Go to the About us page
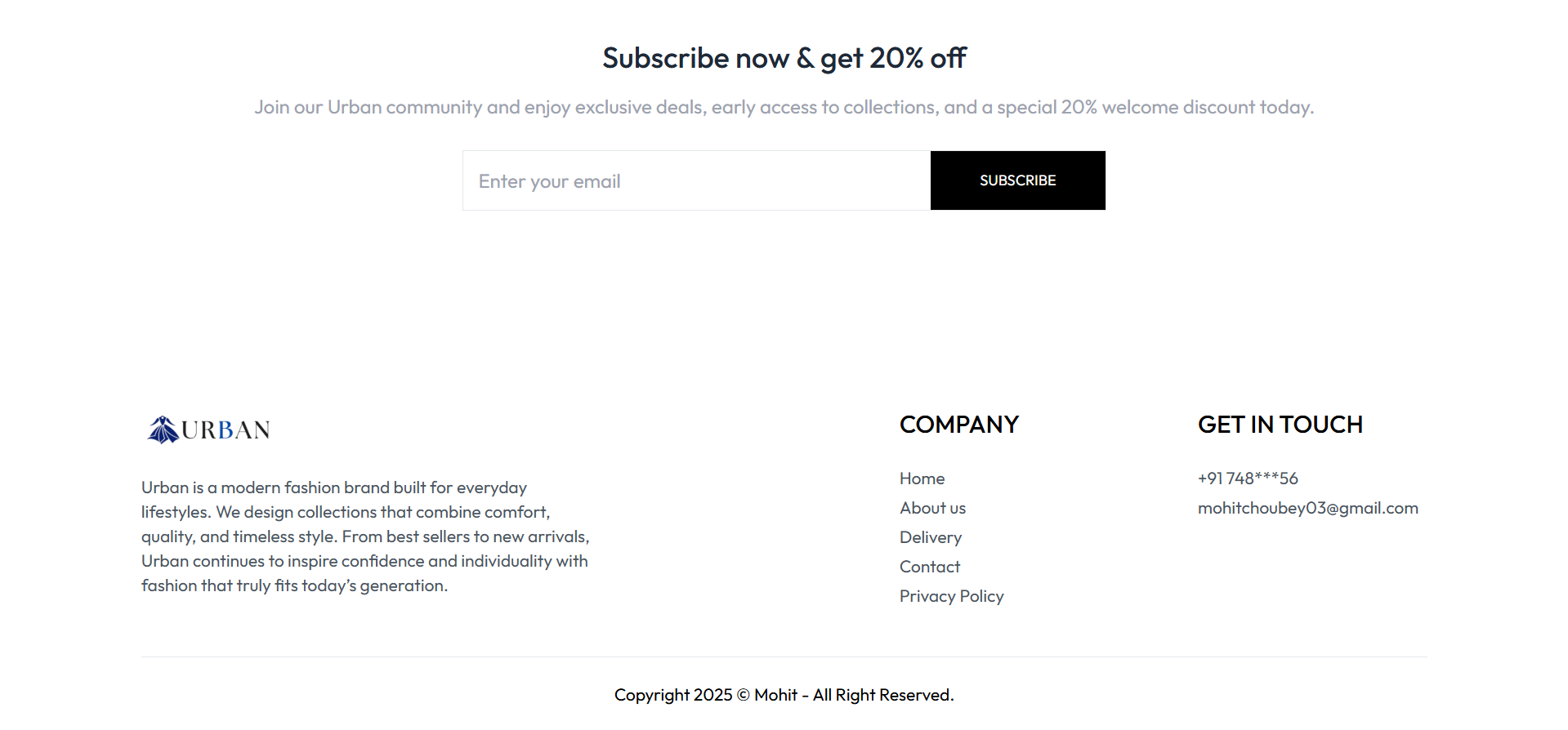This screenshot has height=730, width=1568. click(932, 508)
